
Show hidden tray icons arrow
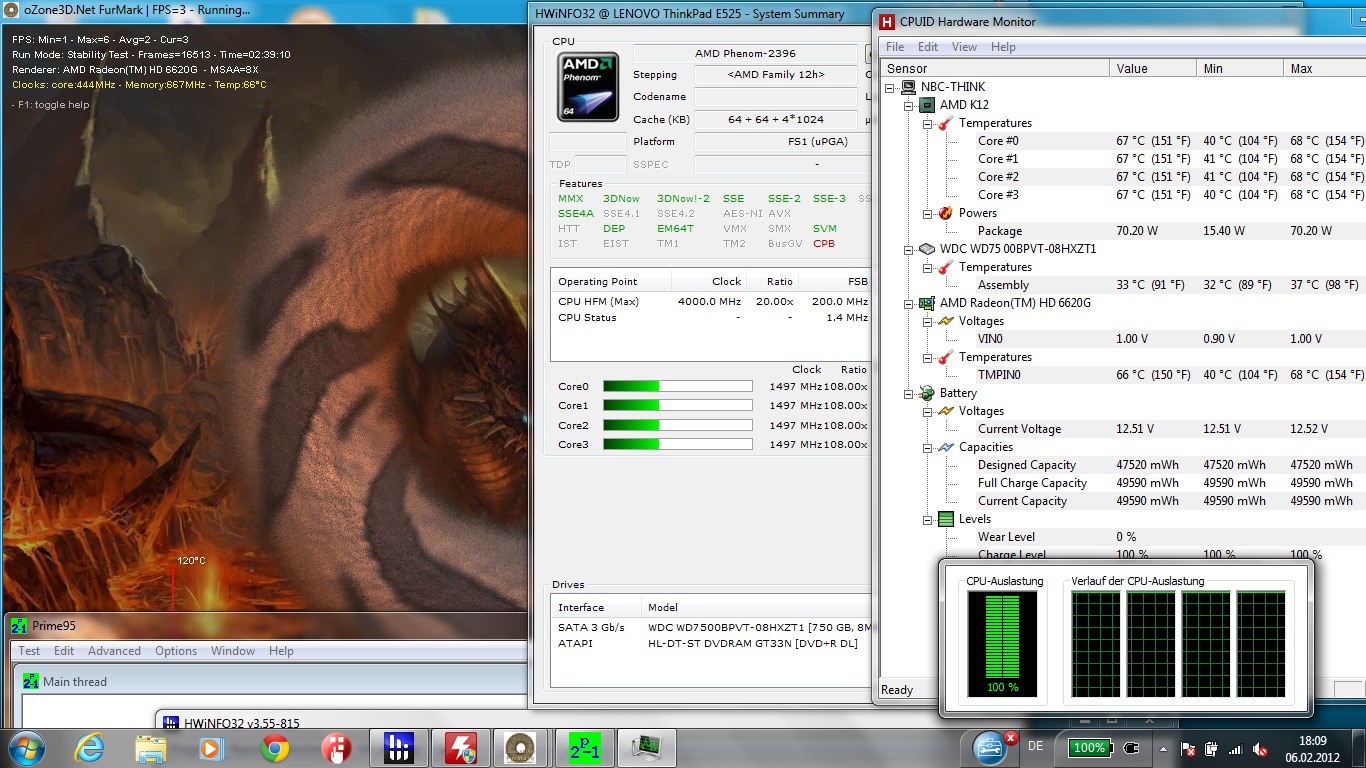1162,749
